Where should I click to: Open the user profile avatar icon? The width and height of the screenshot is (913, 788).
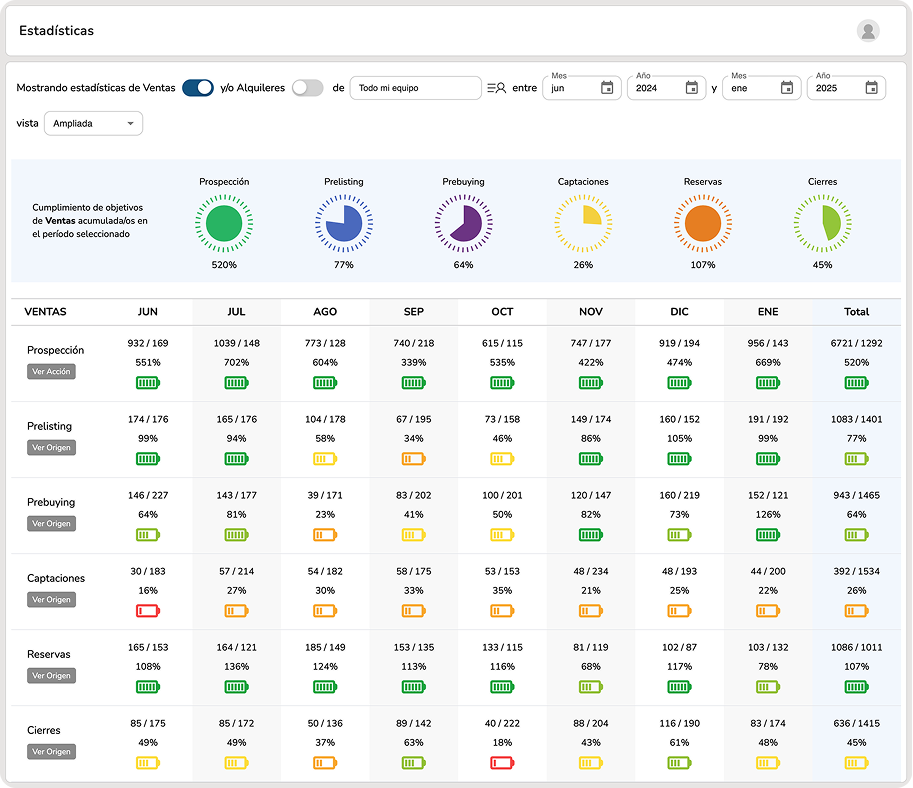[868, 31]
